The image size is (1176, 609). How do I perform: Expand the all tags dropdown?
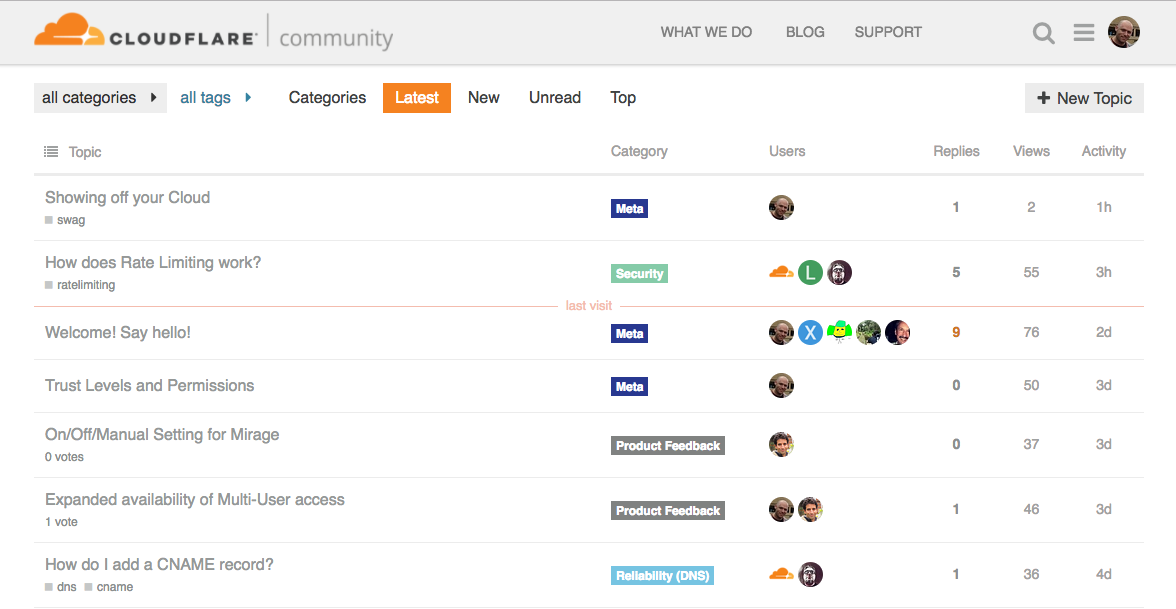tap(216, 98)
